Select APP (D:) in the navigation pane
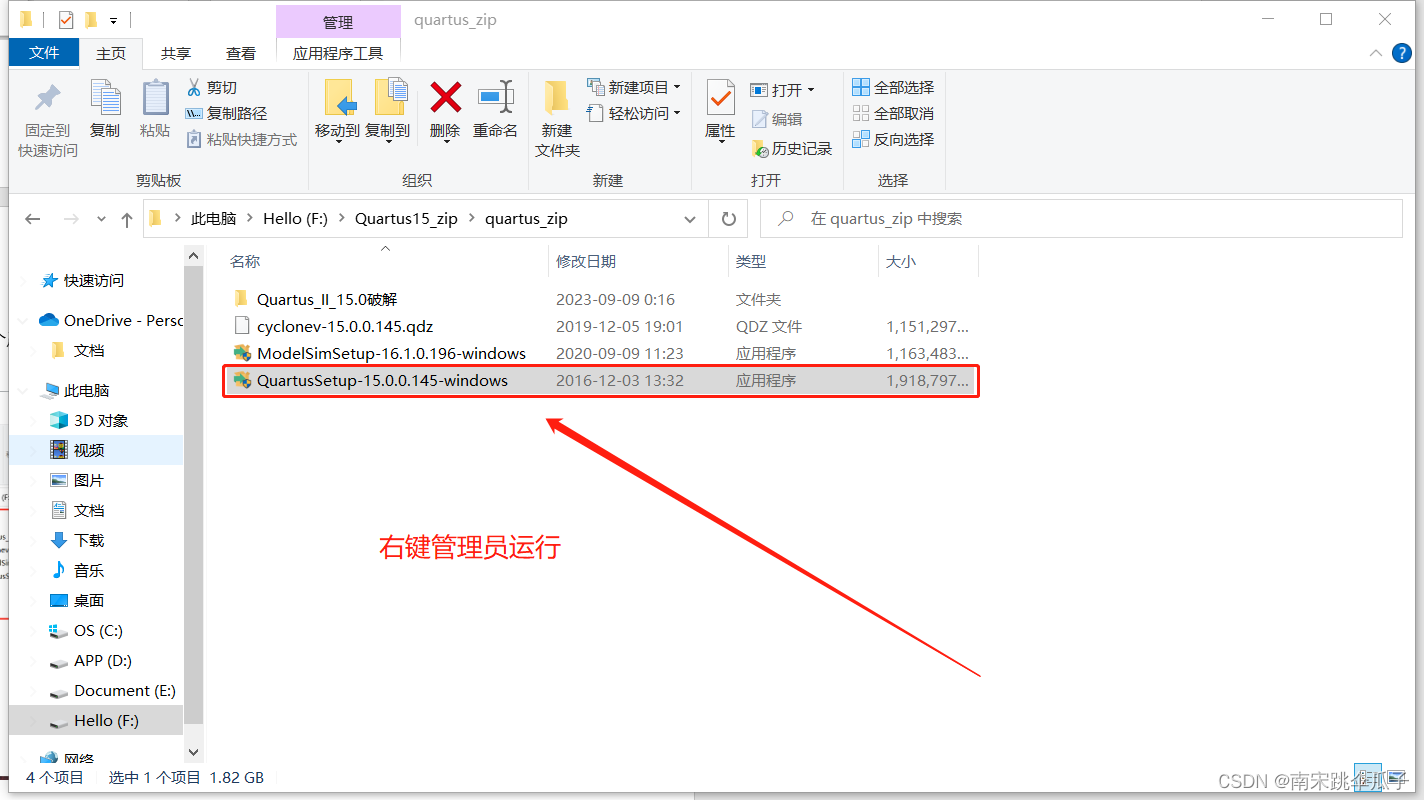This screenshot has width=1424, height=800. click(x=103, y=661)
